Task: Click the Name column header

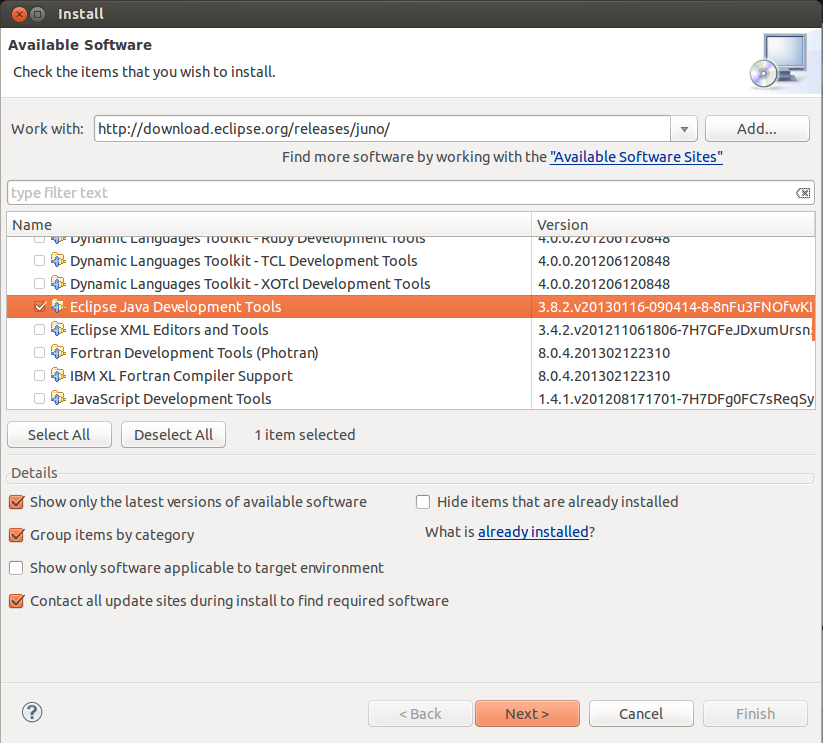Action: [x=269, y=225]
